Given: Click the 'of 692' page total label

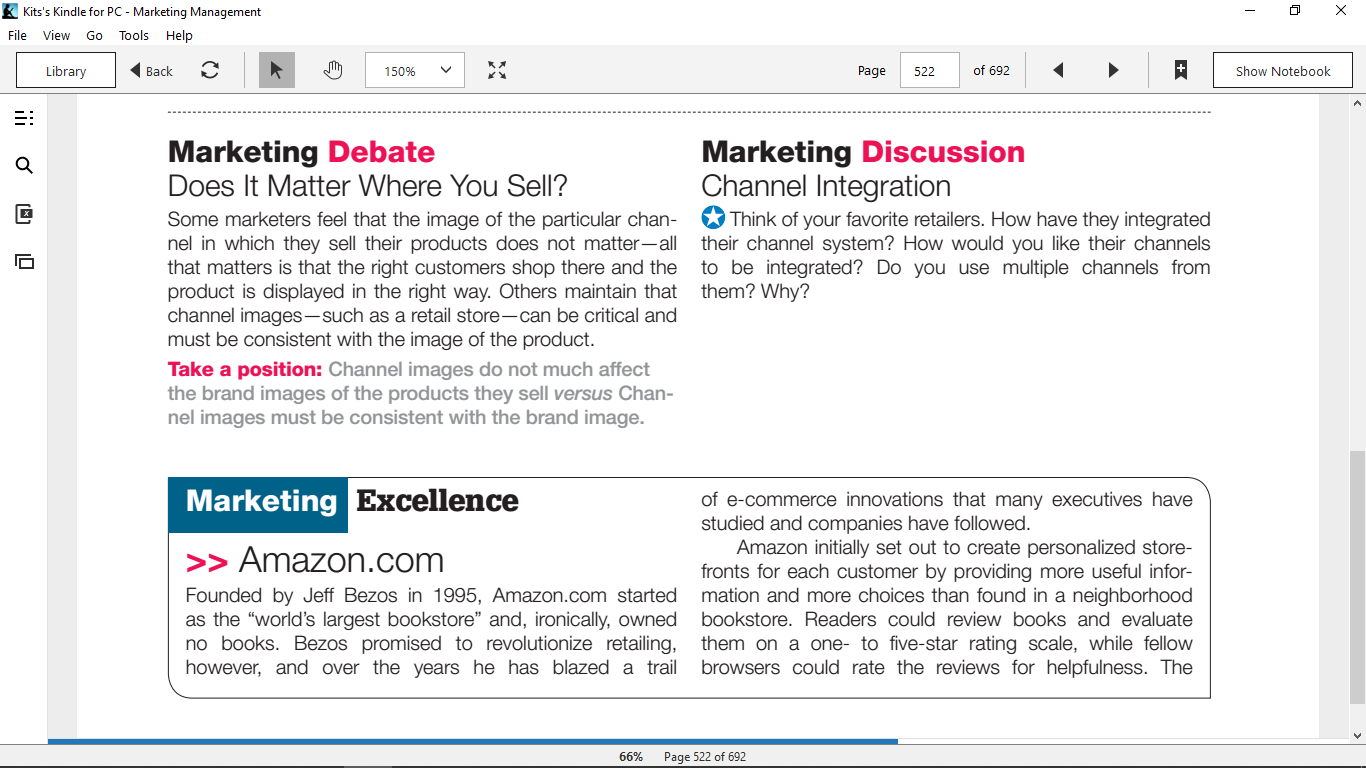Looking at the screenshot, I should [x=991, y=70].
